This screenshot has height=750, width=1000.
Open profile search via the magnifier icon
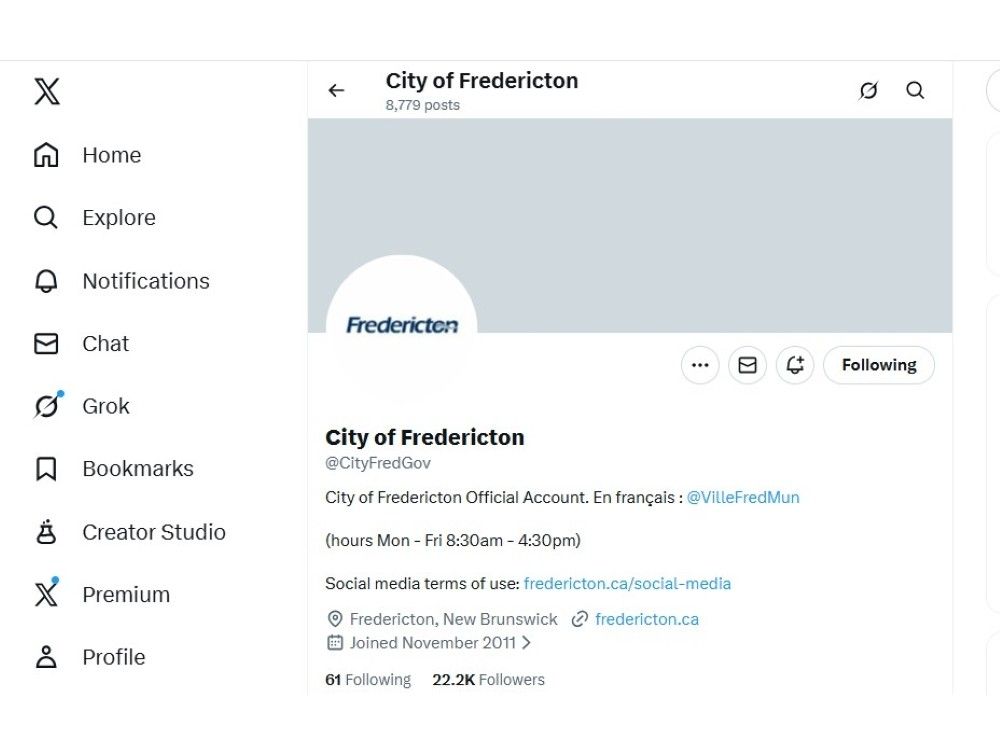(915, 90)
